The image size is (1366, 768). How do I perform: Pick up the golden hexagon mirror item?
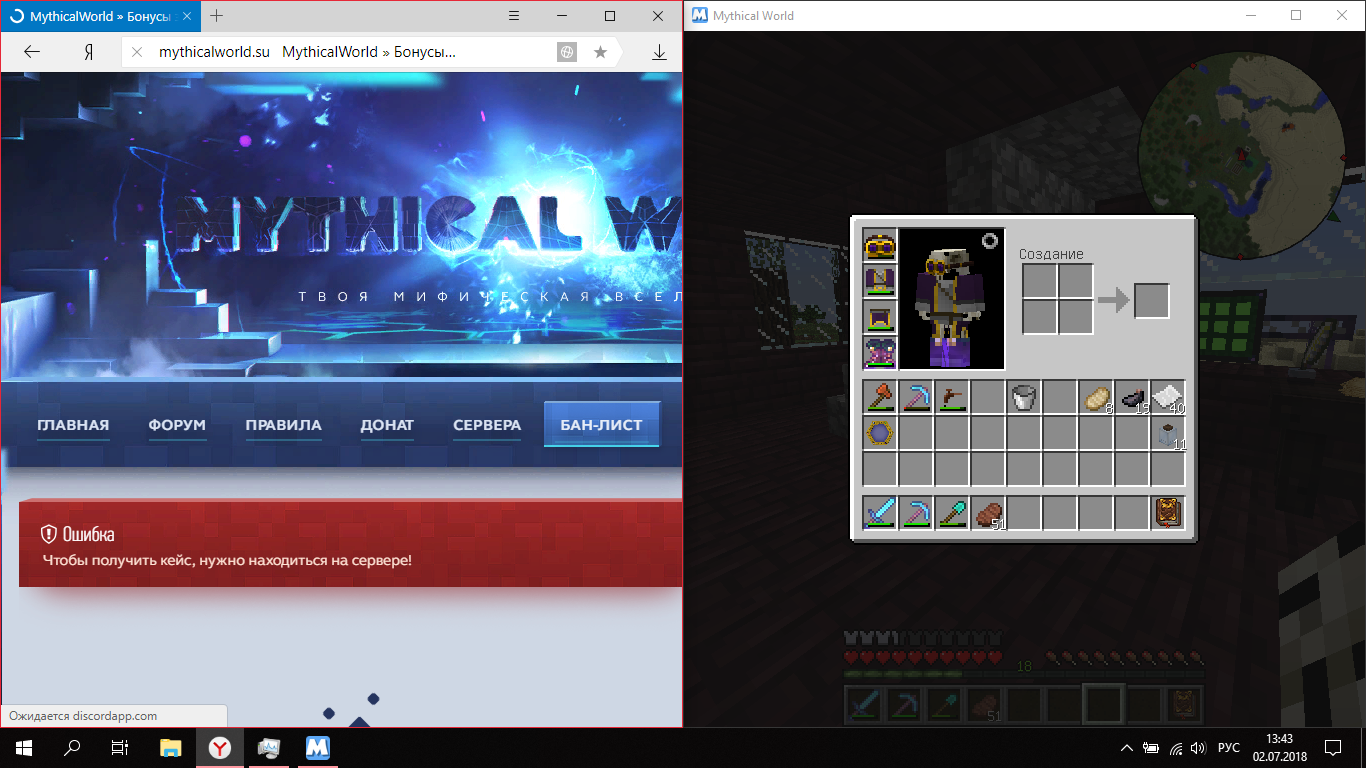tap(880, 434)
